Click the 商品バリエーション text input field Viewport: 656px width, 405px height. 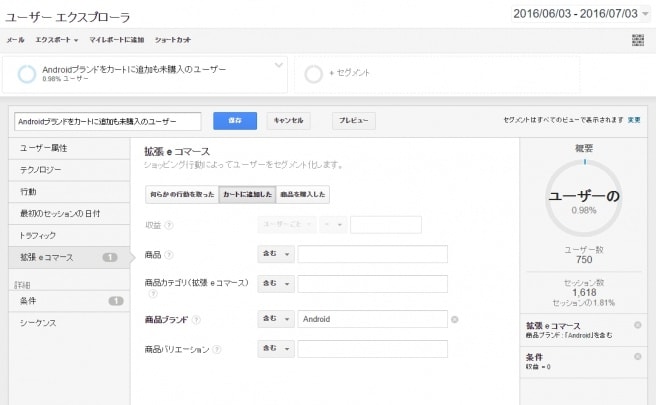click(x=372, y=349)
